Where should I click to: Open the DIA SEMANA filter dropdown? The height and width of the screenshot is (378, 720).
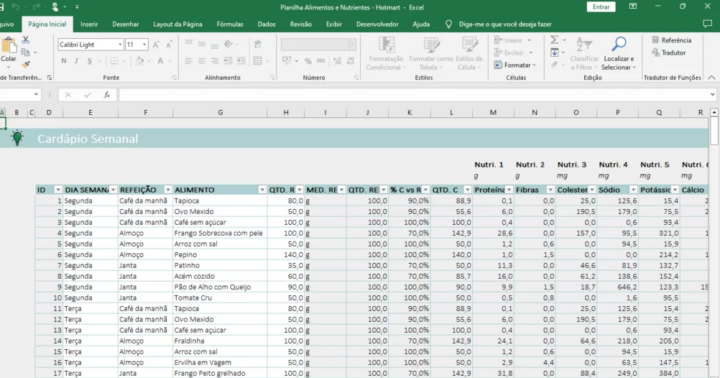[x=112, y=190]
